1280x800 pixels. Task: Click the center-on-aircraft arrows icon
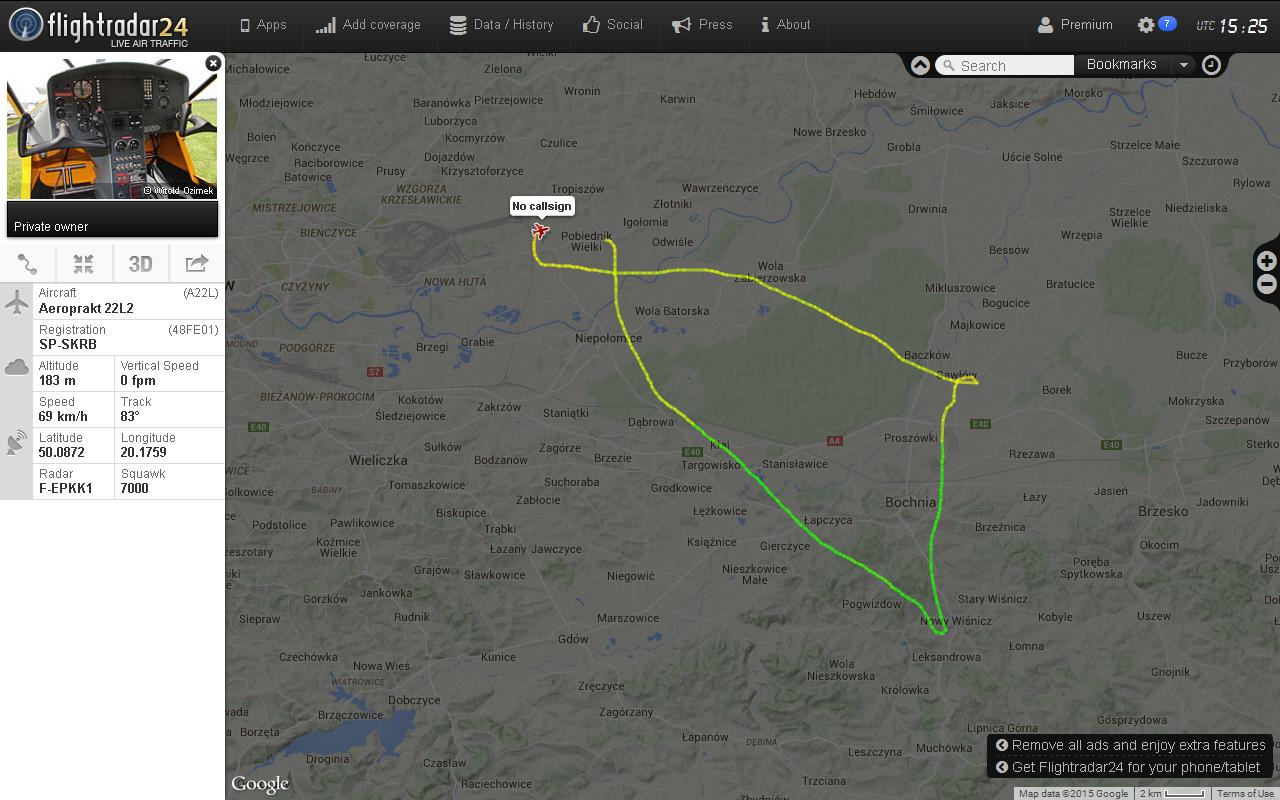[x=84, y=264]
